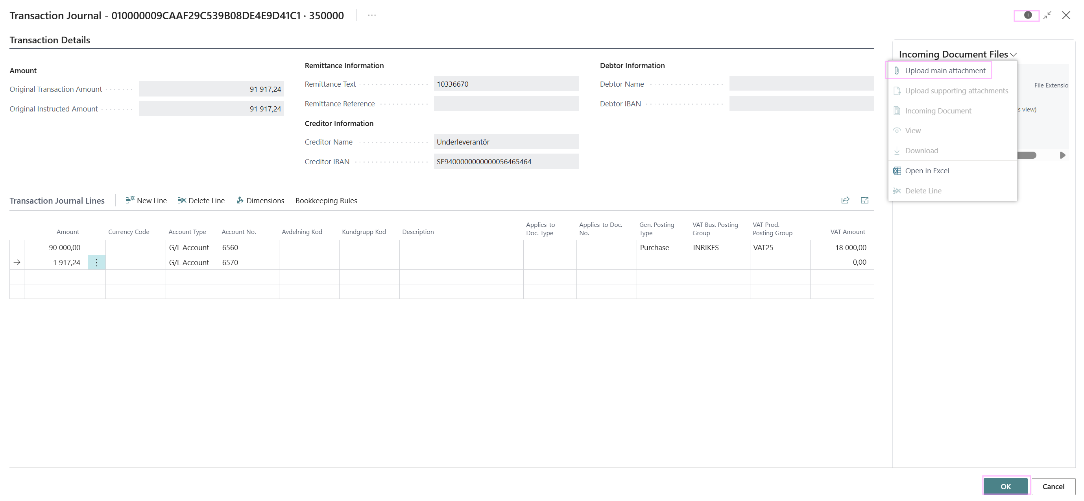The height and width of the screenshot is (501, 1084).
Task: Click the Account Type column header
Action: [x=188, y=232]
